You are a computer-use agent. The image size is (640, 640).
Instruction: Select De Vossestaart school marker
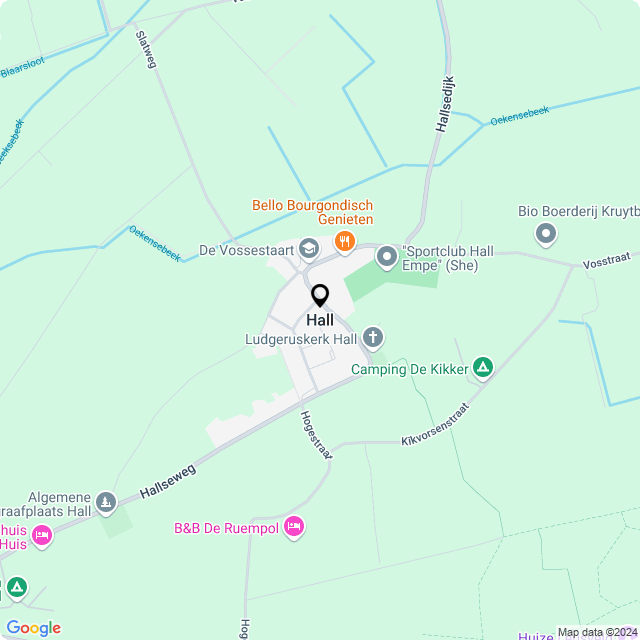[x=309, y=250]
